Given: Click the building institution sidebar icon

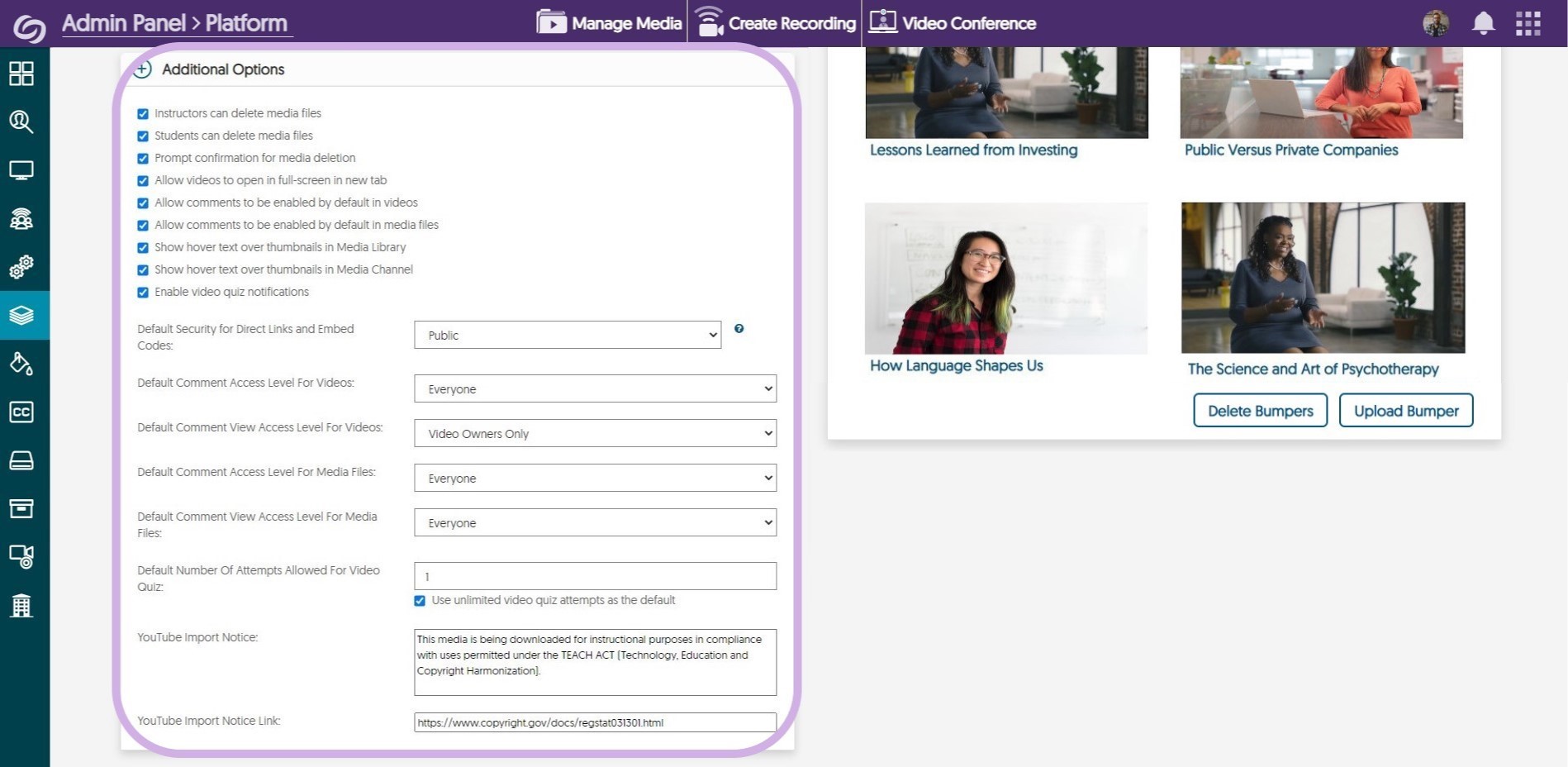Looking at the screenshot, I should [21, 606].
